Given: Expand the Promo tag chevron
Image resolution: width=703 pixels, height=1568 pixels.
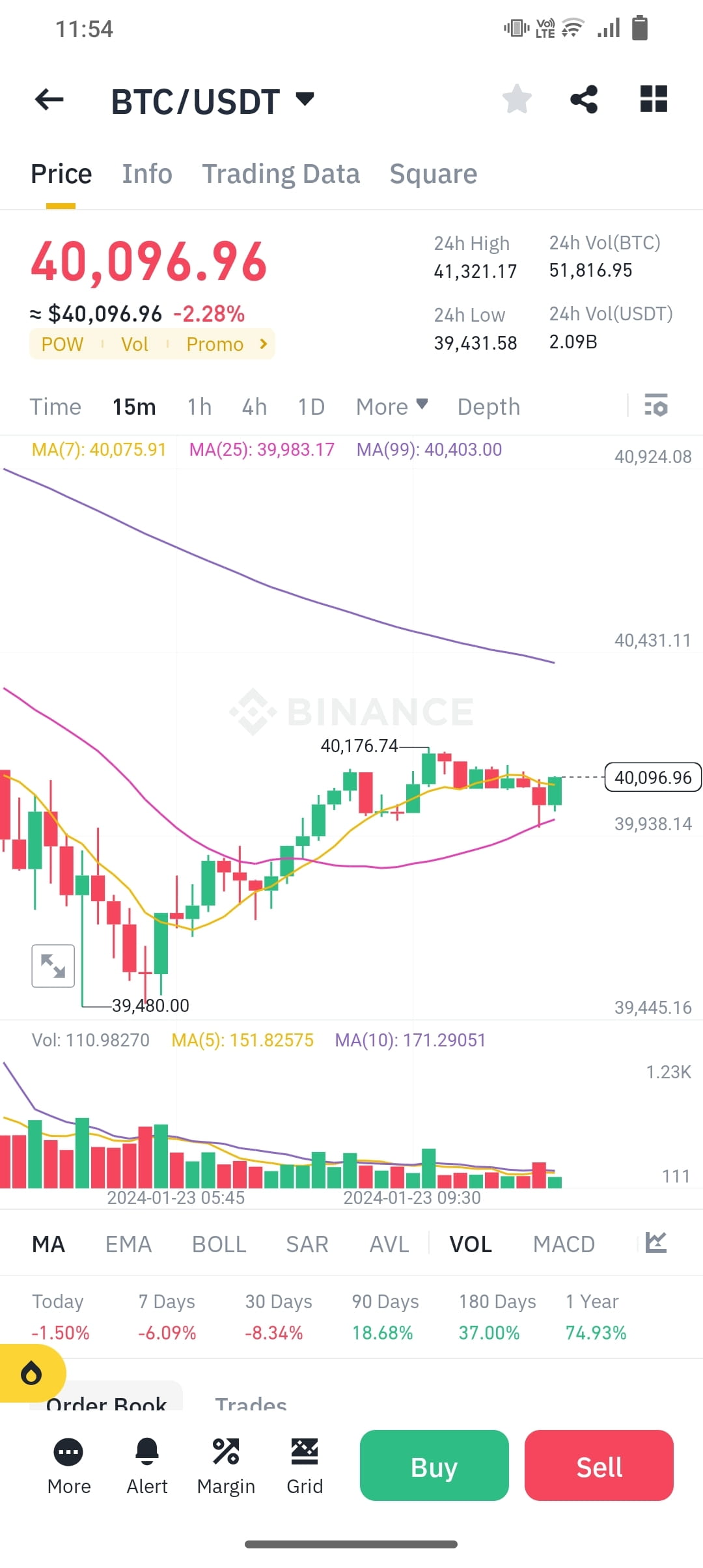Looking at the screenshot, I should coord(263,344).
